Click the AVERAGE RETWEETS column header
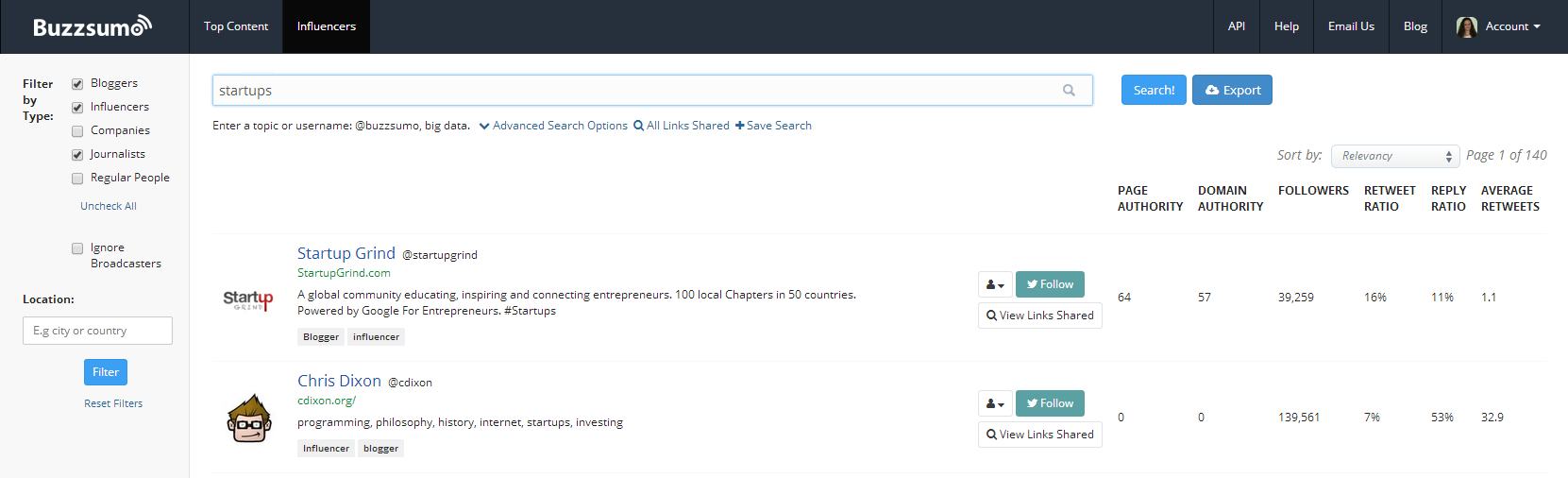The height and width of the screenshot is (478, 1568). point(1510,198)
